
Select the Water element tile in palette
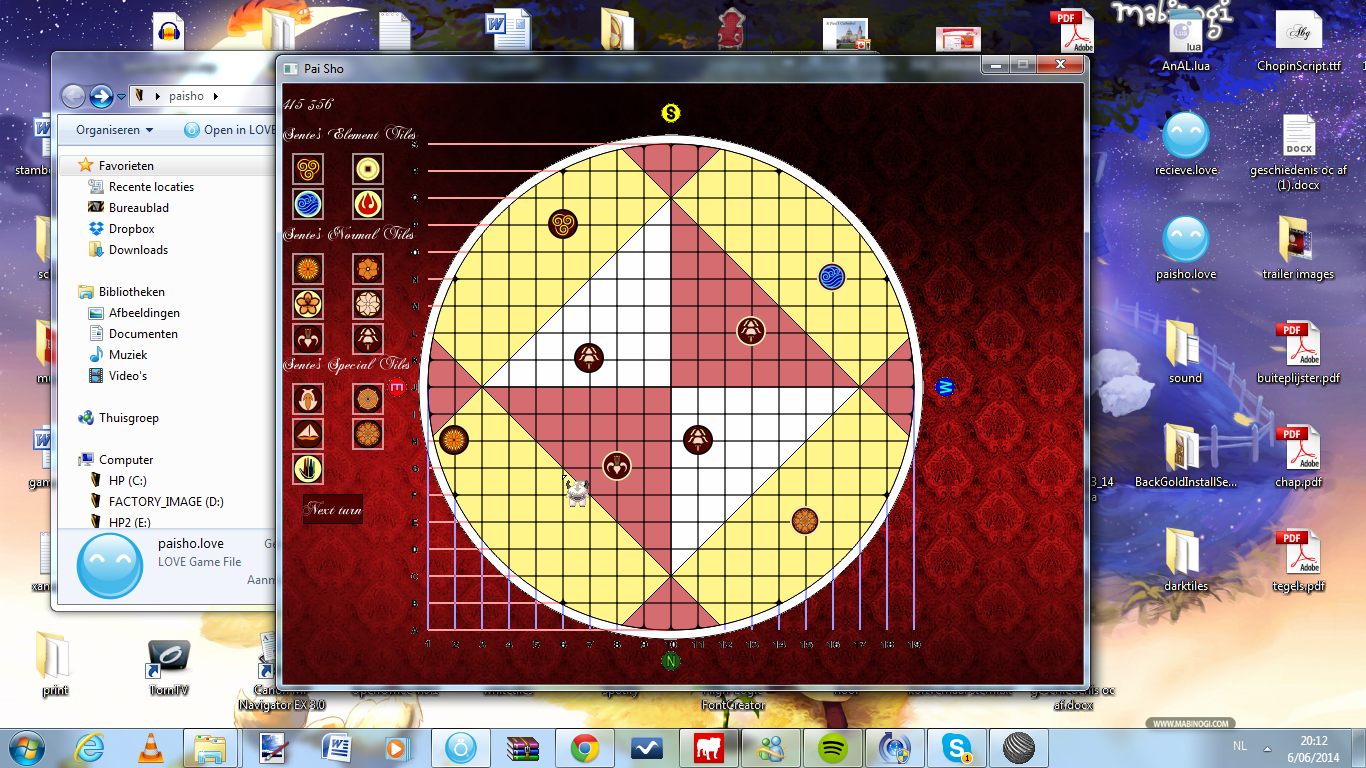(x=308, y=204)
